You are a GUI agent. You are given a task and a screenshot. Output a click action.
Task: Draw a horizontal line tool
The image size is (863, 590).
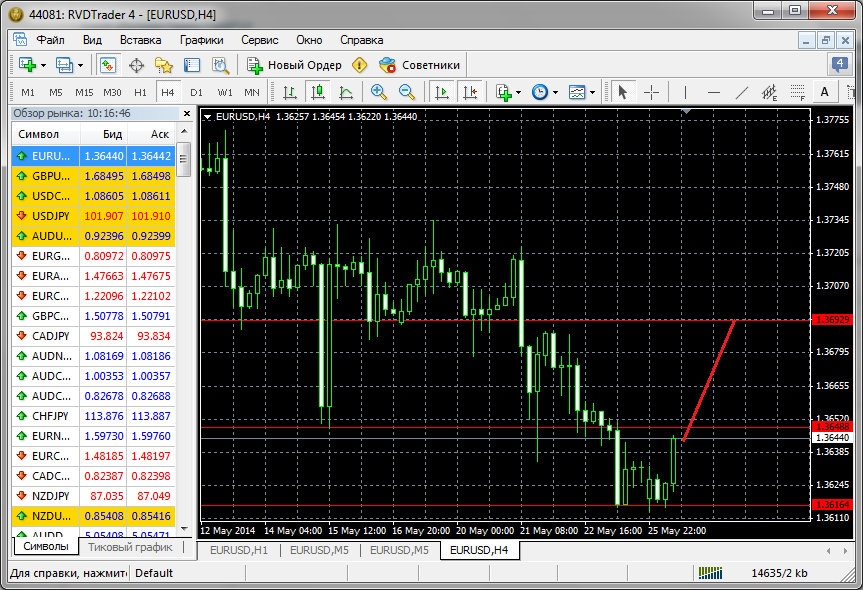(x=713, y=92)
